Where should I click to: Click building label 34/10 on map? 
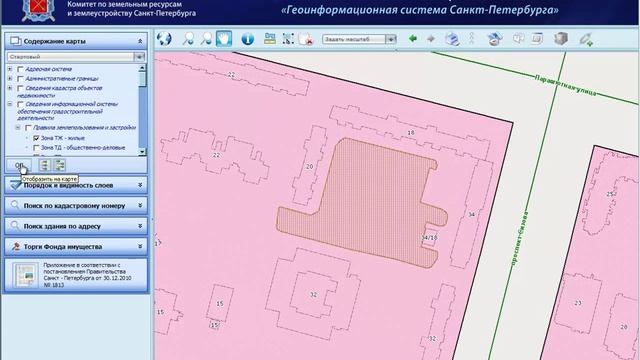pos(429,238)
